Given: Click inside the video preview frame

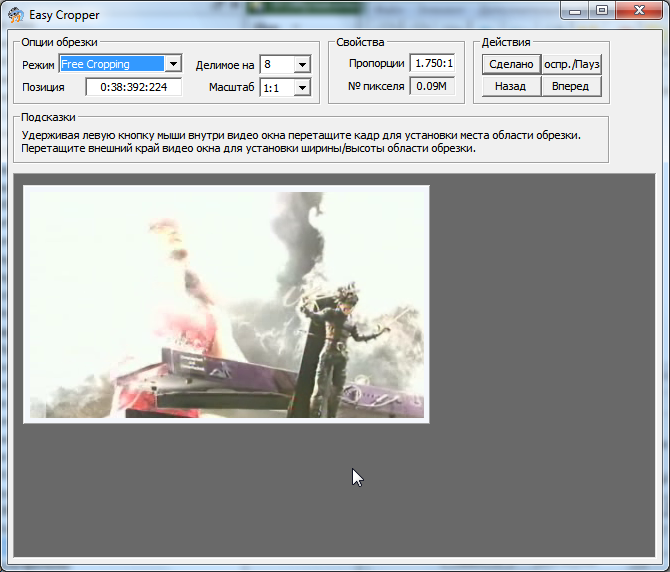Looking at the screenshot, I should tap(226, 305).
